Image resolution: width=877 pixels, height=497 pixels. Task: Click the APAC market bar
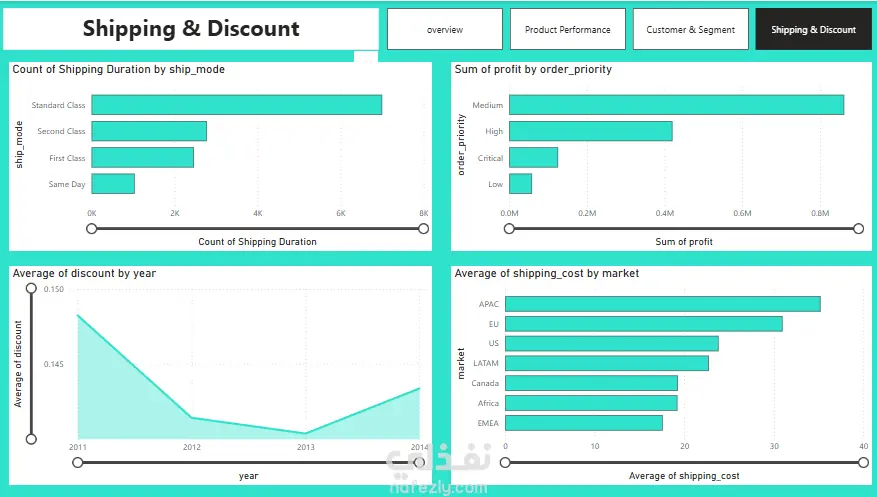[663, 304]
